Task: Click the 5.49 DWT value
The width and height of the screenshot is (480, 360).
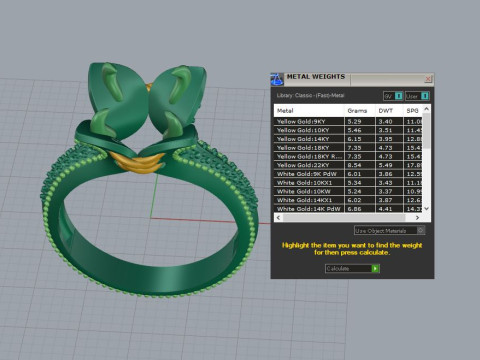Action: 385,165
